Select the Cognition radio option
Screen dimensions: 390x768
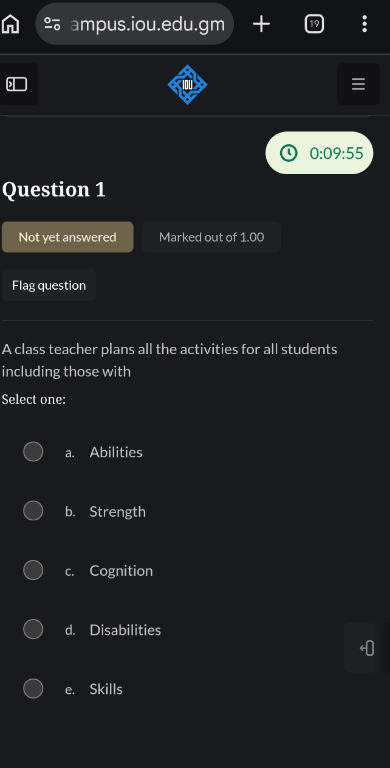pyautogui.click(x=33, y=570)
